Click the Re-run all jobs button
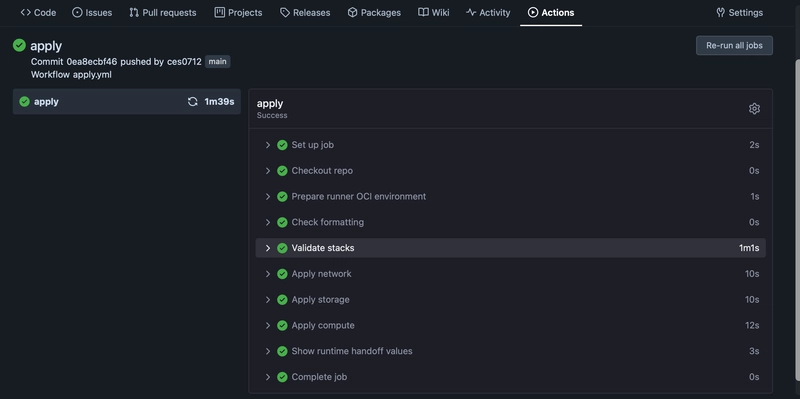Image resolution: width=800 pixels, height=399 pixels. pos(734,45)
